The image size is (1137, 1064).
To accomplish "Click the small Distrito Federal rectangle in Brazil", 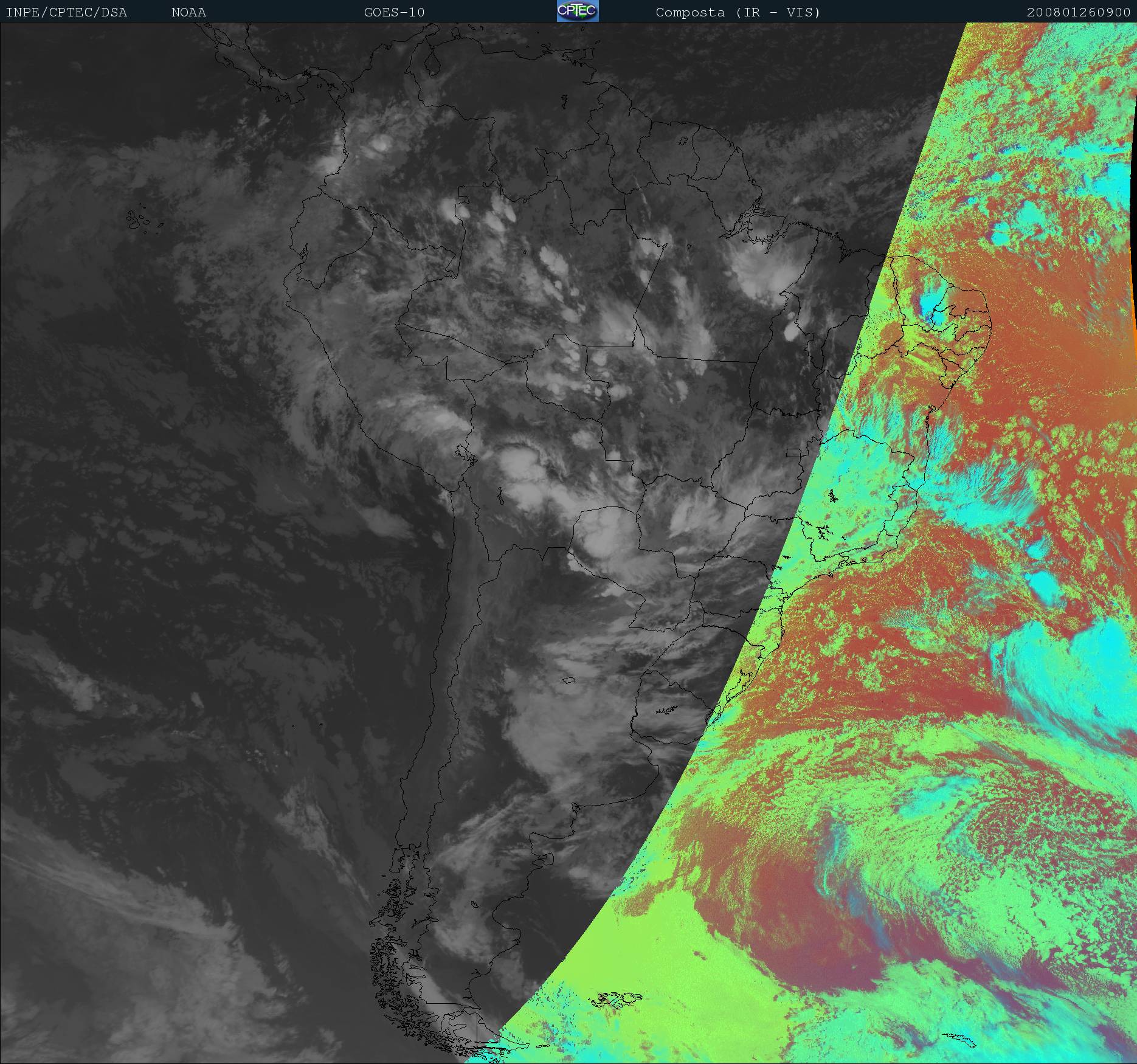I will point(793,452).
